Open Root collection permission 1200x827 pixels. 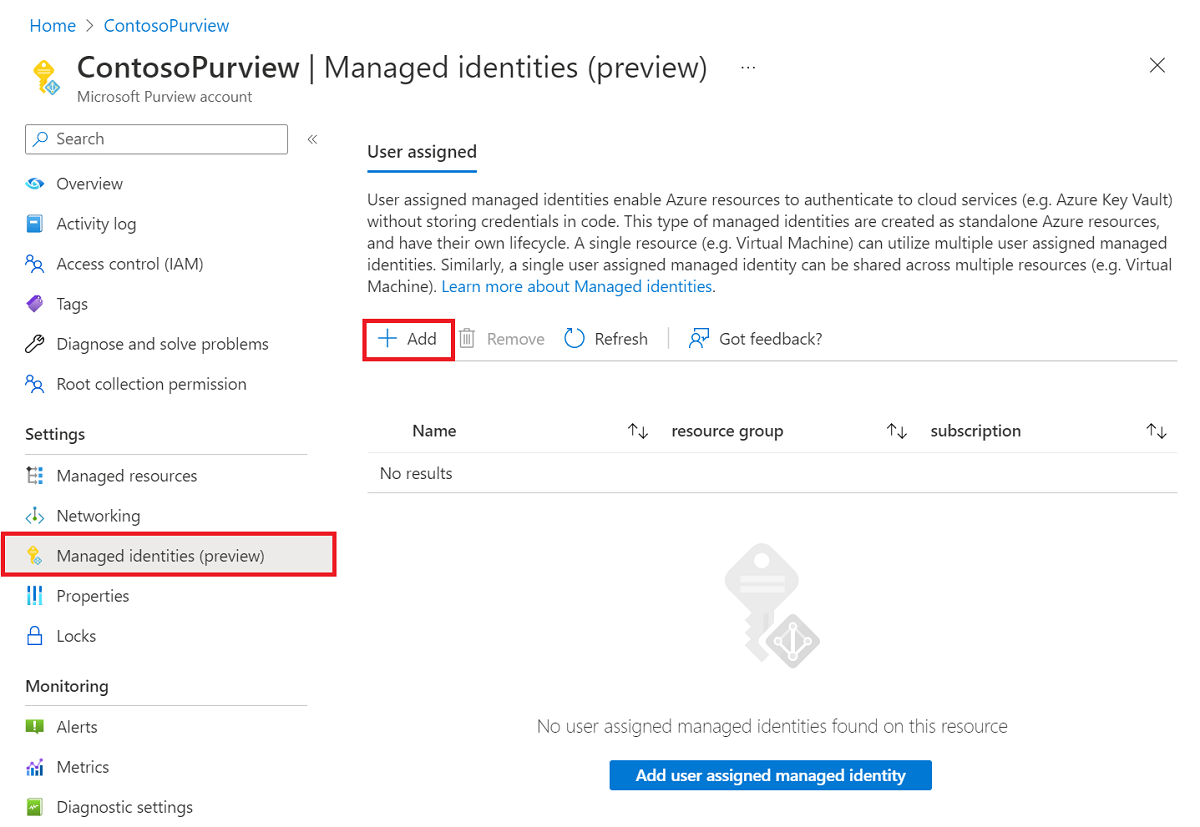click(150, 383)
